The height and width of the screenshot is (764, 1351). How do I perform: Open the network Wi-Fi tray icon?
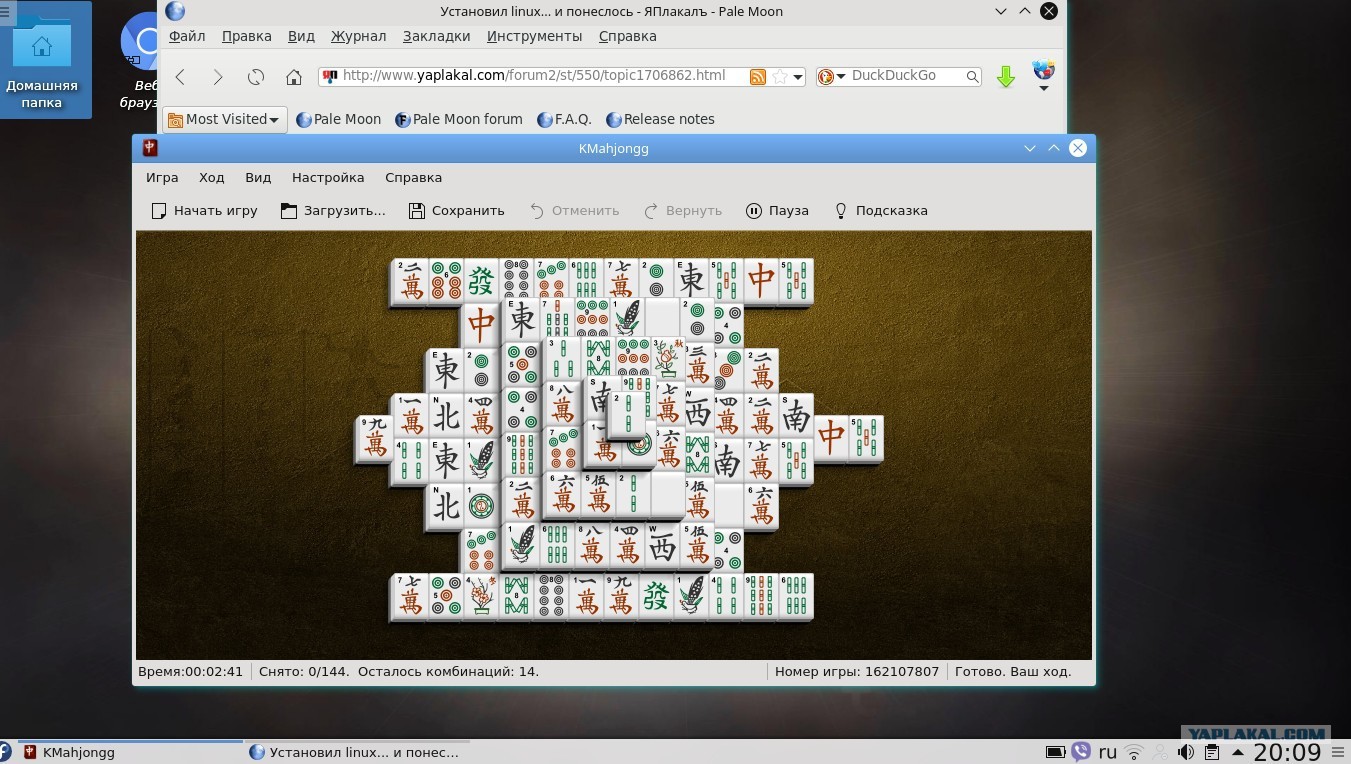(1134, 752)
